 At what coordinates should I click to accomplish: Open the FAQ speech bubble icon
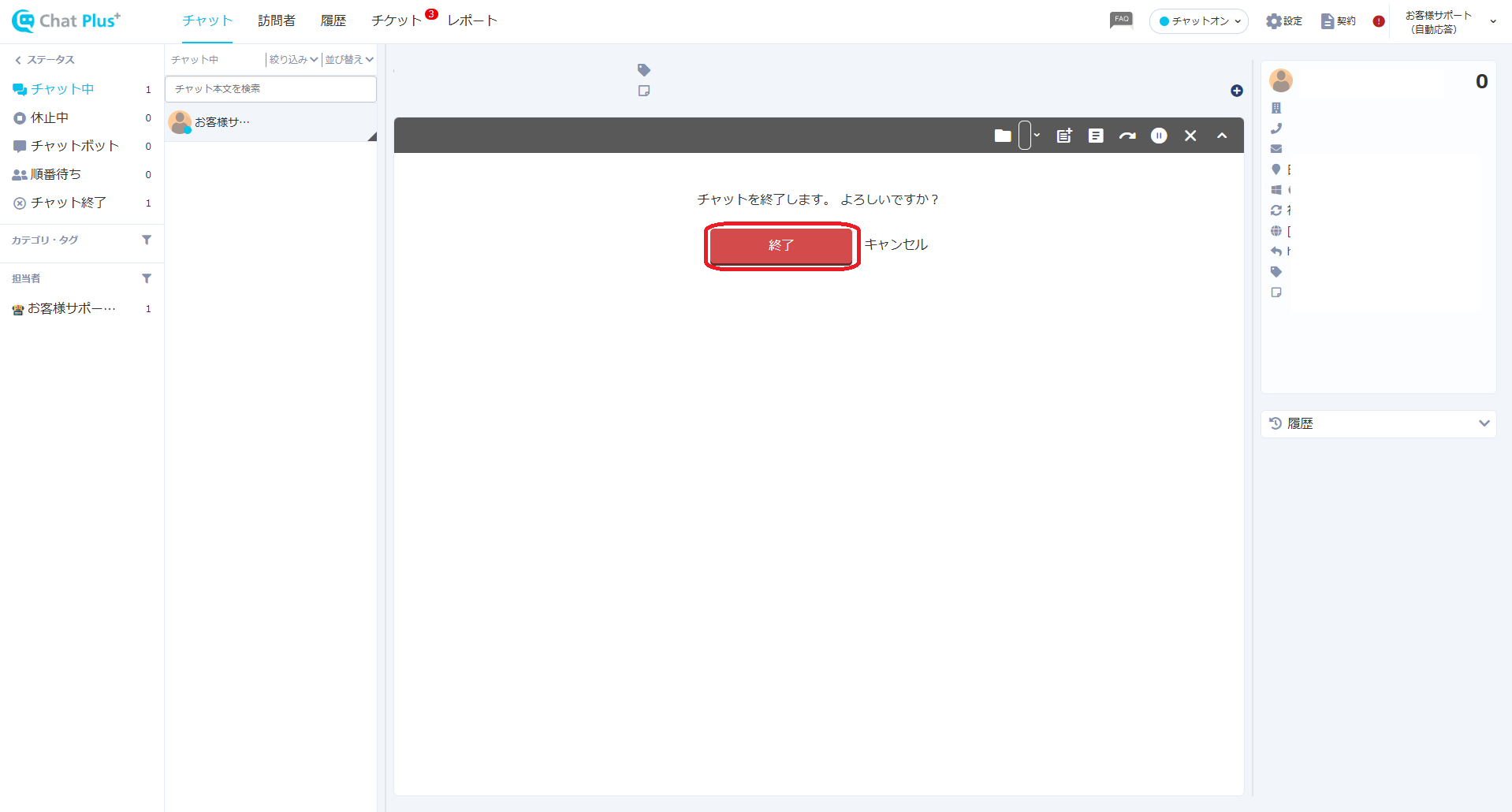point(1121,20)
